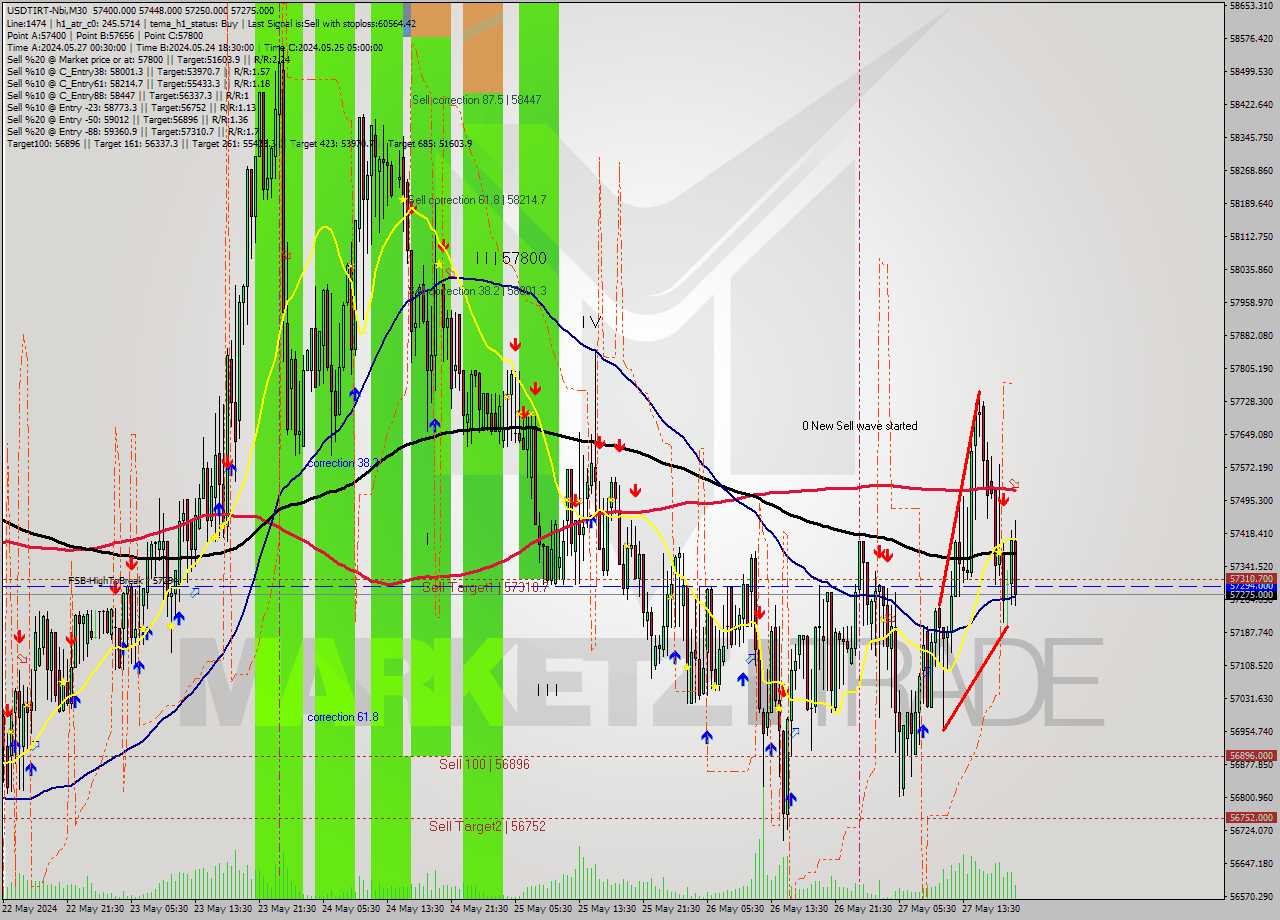Click the '24 May 13:30' time axis label
The width and height of the screenshot is (1280, 920).
tap(416, 909)
